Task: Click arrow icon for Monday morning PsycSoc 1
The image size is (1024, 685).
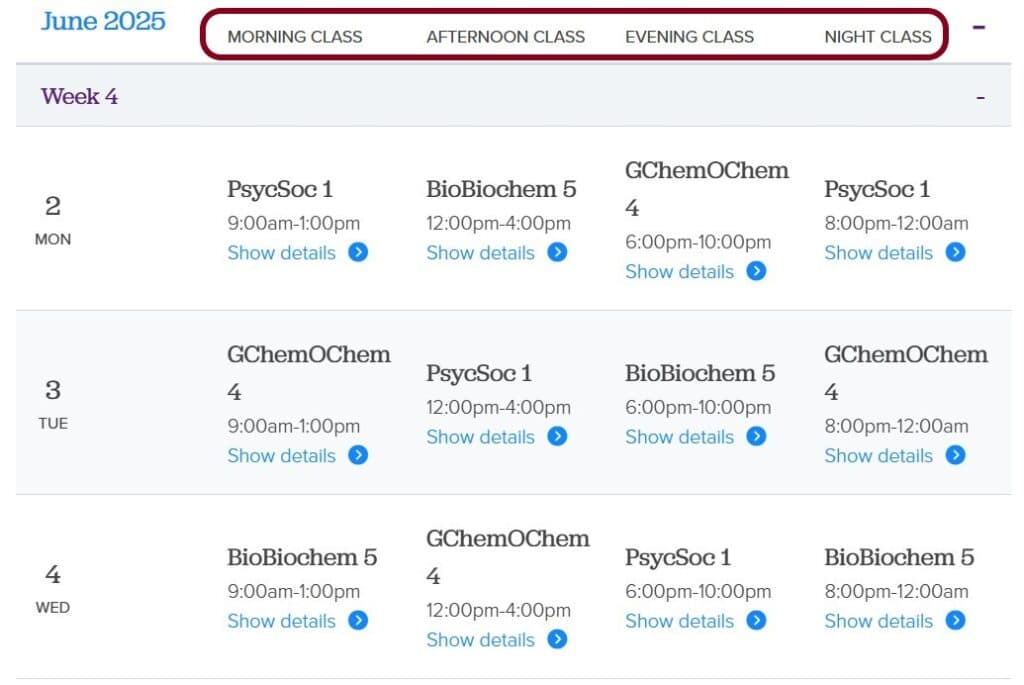Action: pyautogui.click(x=358, y=252)
